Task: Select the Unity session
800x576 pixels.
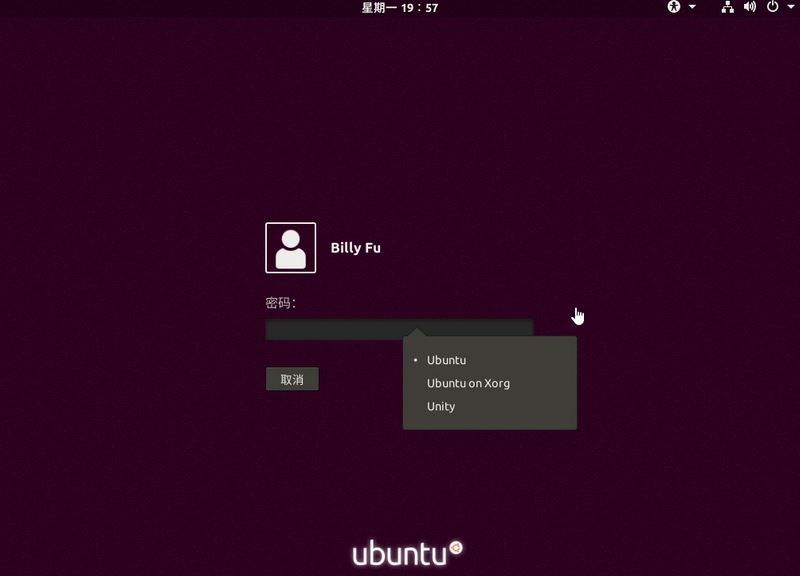Action: pos(441,406)
